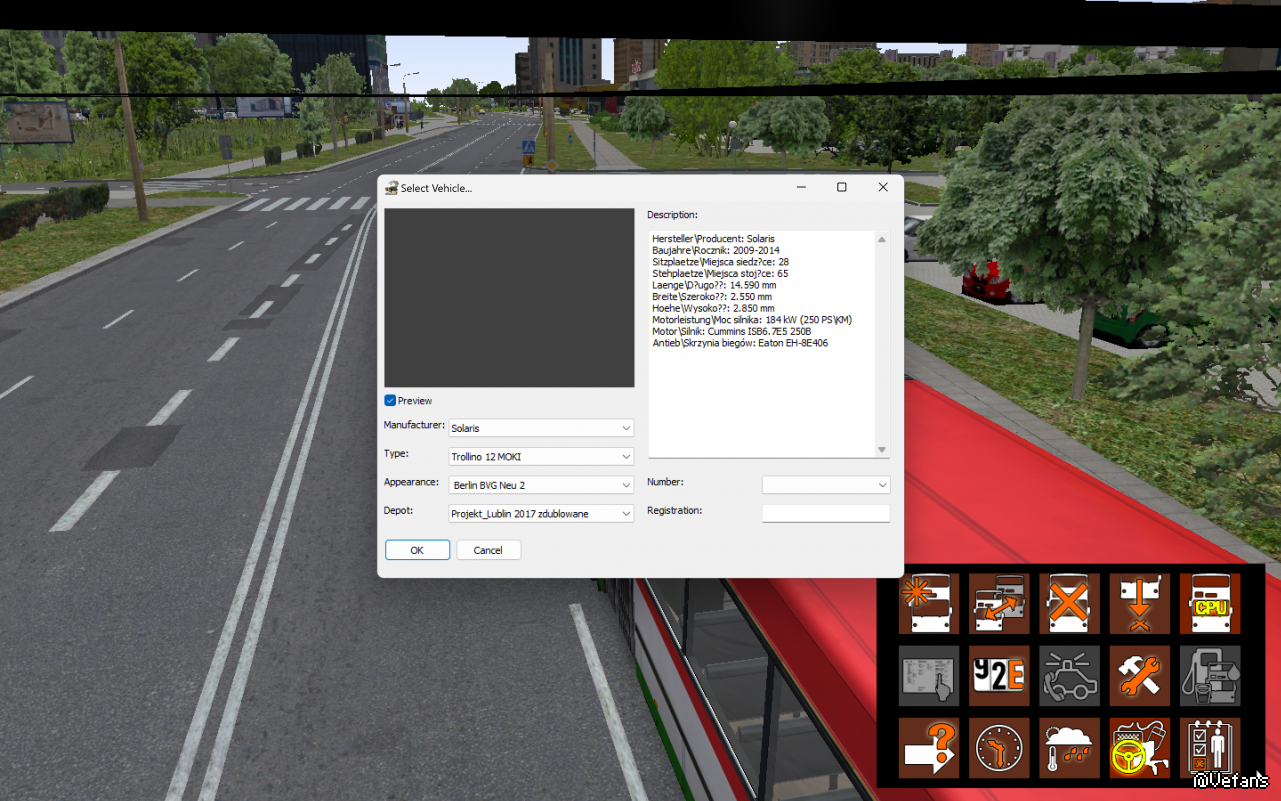
Task: Click the steering wheel controls options icon
Action: pyautogui.click(x=1139, y=747)
